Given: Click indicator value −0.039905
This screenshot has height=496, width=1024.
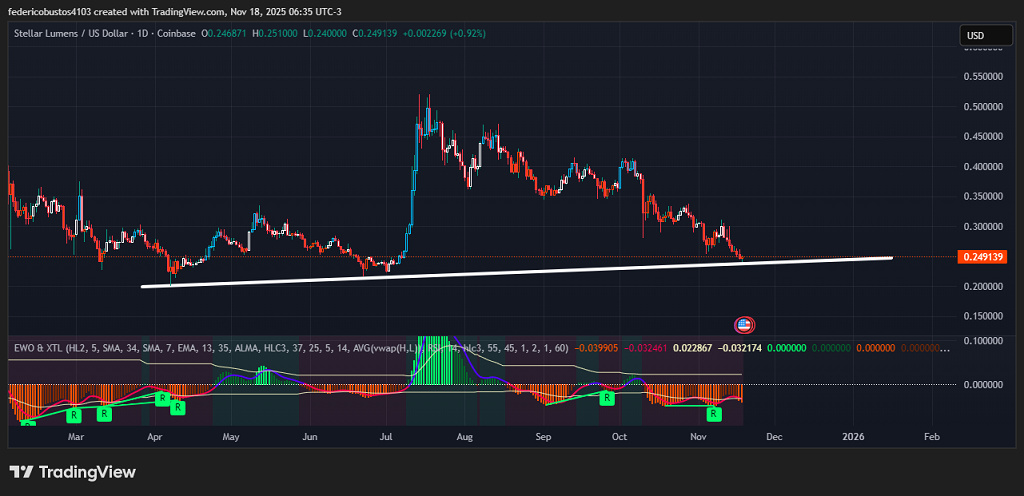Looking at the screenshot, I should 596,349.
